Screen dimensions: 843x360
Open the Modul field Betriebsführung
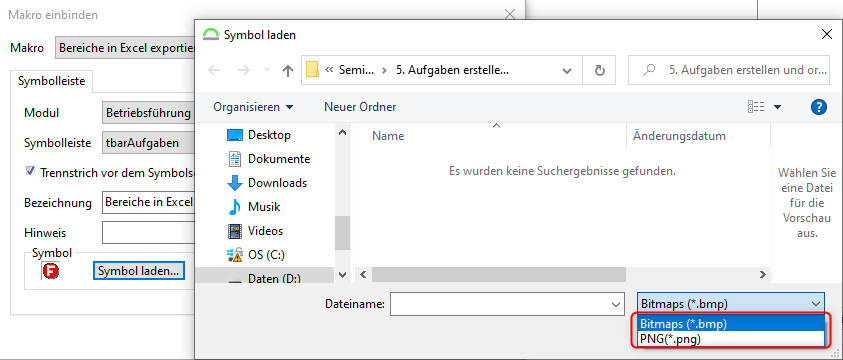click(148, 113)
